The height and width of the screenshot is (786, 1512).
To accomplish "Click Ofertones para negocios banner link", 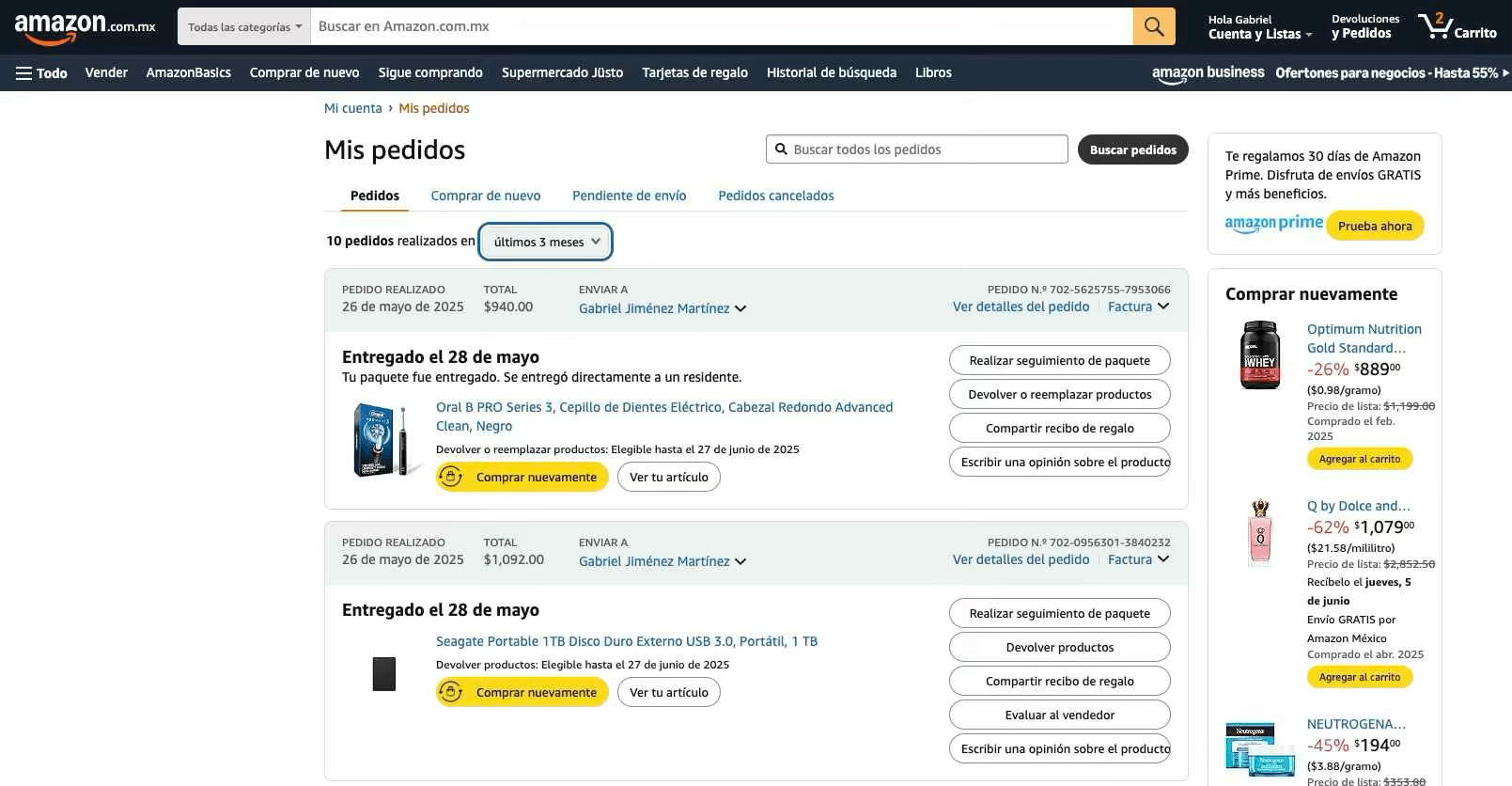I will tap(1392, 72).
